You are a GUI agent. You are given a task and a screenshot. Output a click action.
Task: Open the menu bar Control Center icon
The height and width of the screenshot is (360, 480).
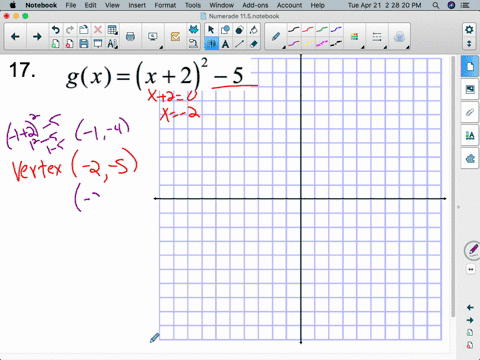(465, 5)
